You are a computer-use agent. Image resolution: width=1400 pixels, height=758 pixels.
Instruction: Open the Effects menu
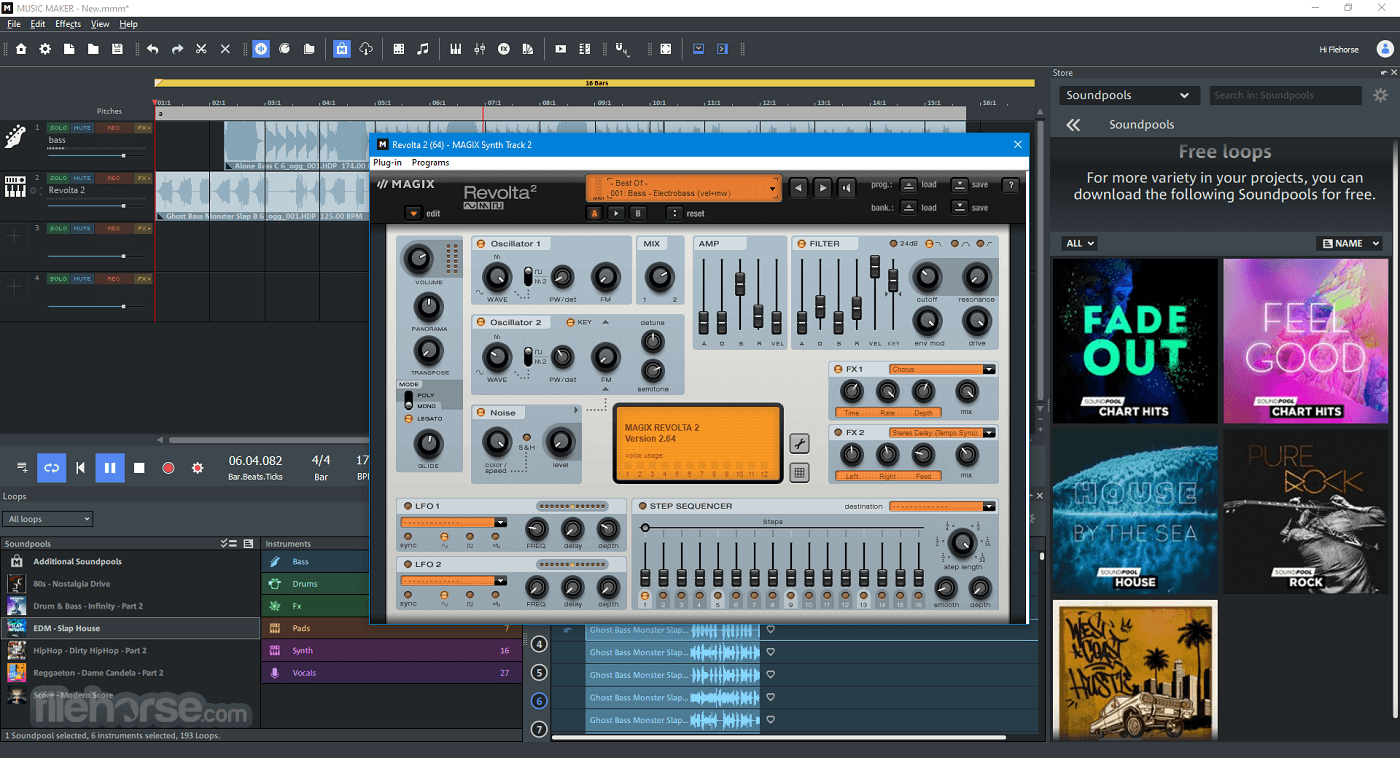[68, 23]
